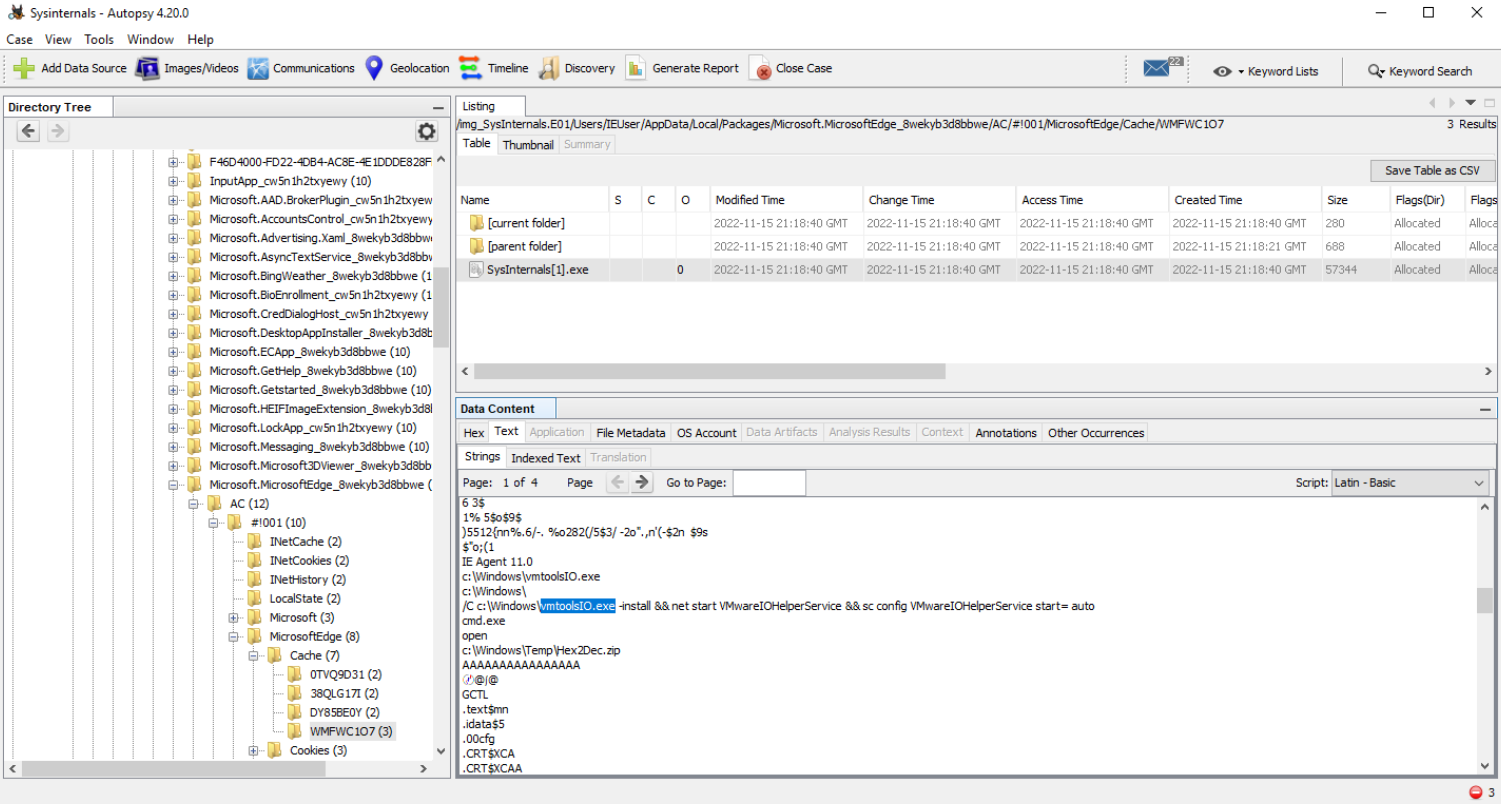Image resolution: width=1501 pixels, height=804 pixels.
Task: Click the "IE Agent 11.0" string line
Action: coord(497,562)
